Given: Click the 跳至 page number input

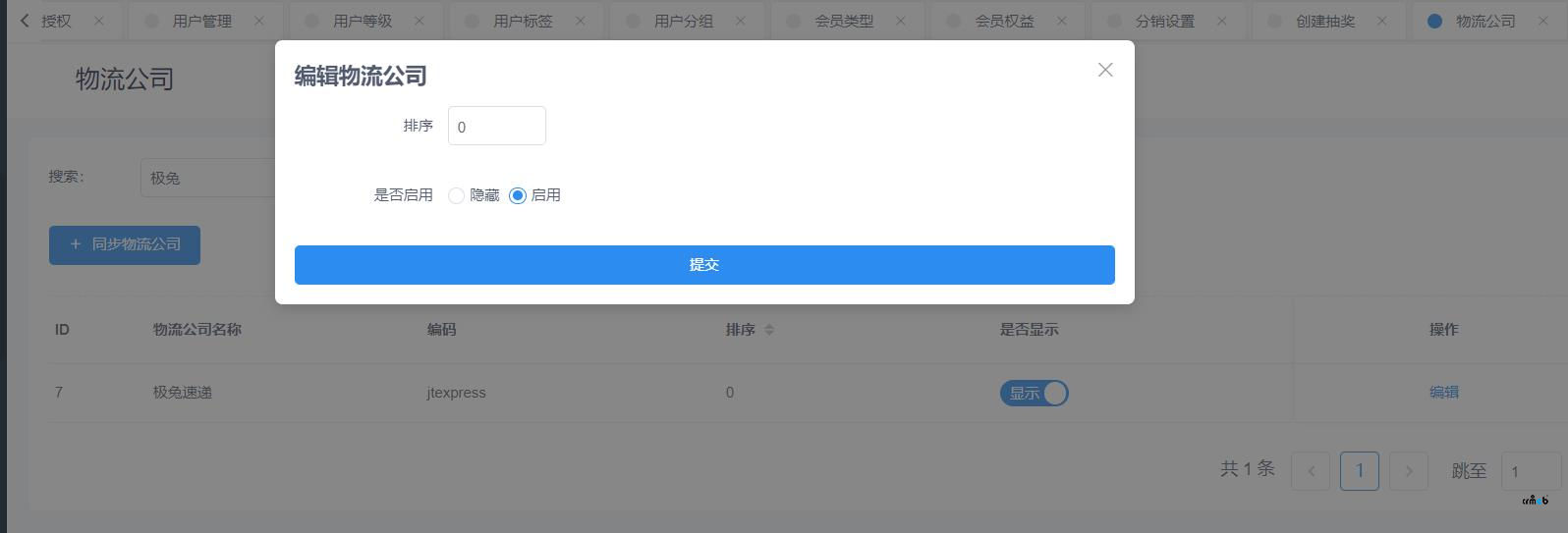Looking at the screenshot, I should pos(1531,471).
